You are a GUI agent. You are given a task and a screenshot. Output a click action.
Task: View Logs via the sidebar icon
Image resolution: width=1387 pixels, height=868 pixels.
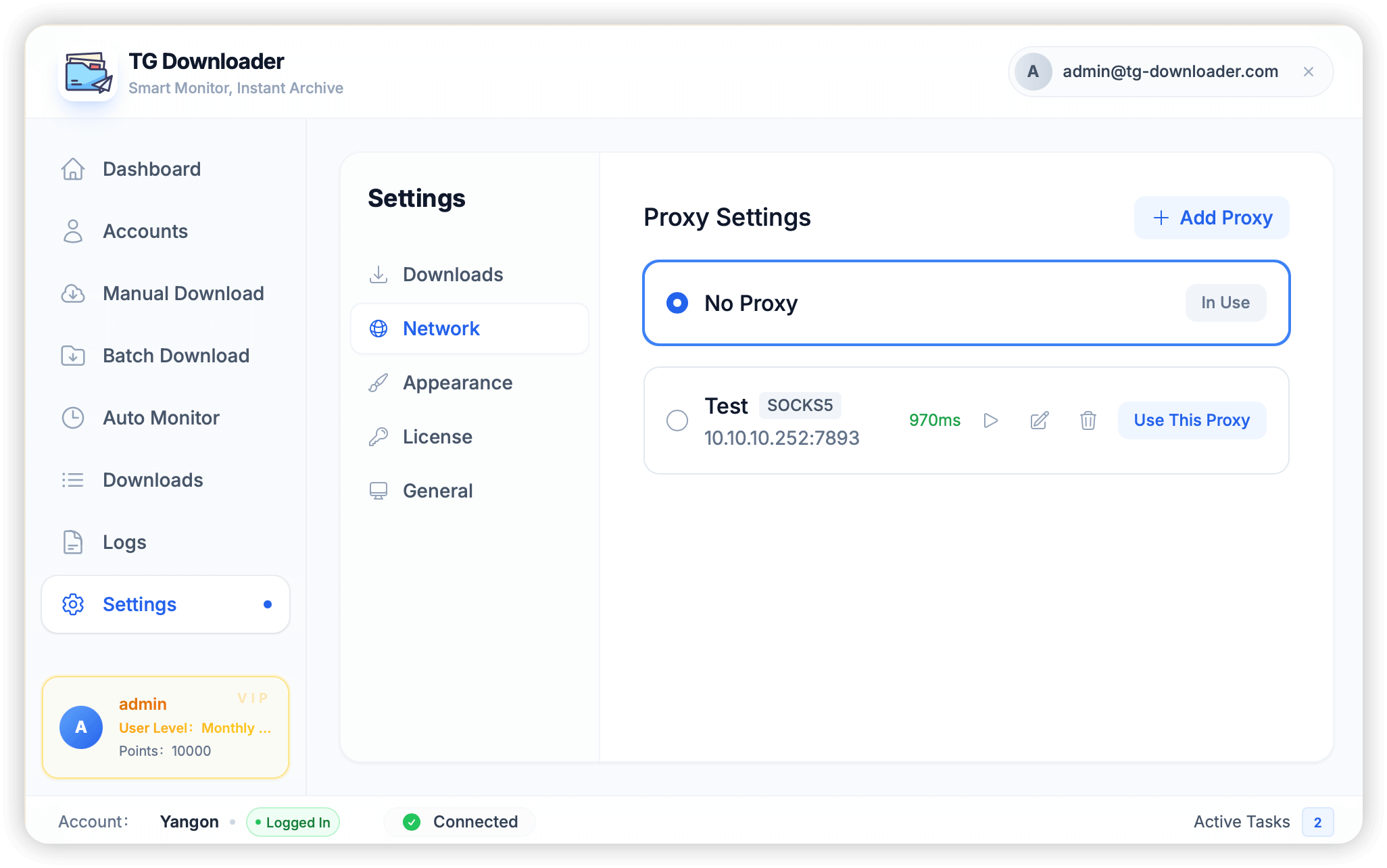click(x=73, y=542)
